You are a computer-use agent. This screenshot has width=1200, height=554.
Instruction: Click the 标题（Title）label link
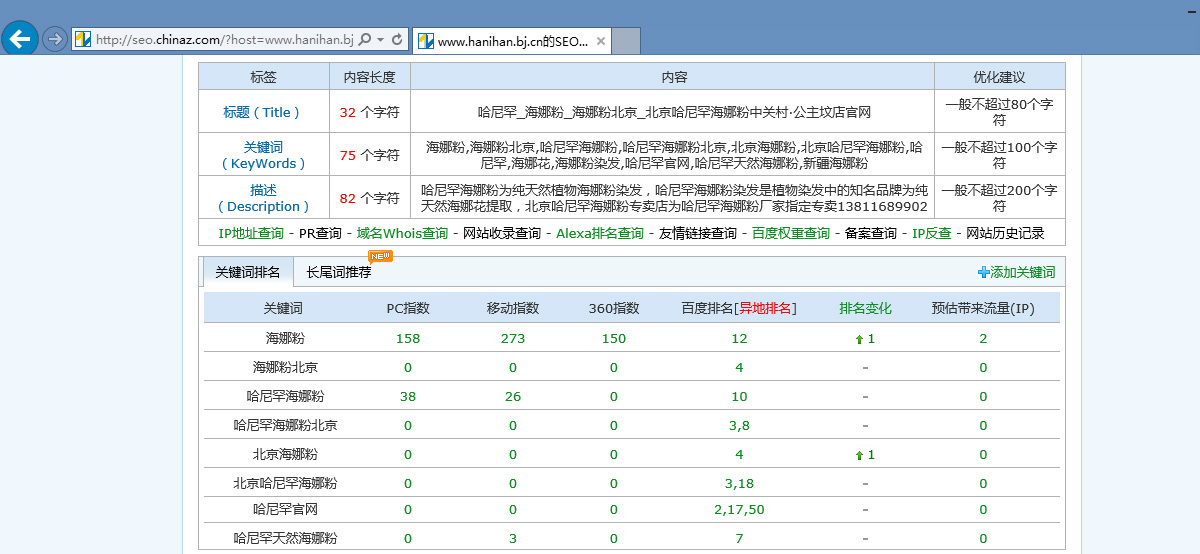click(263, 112)
